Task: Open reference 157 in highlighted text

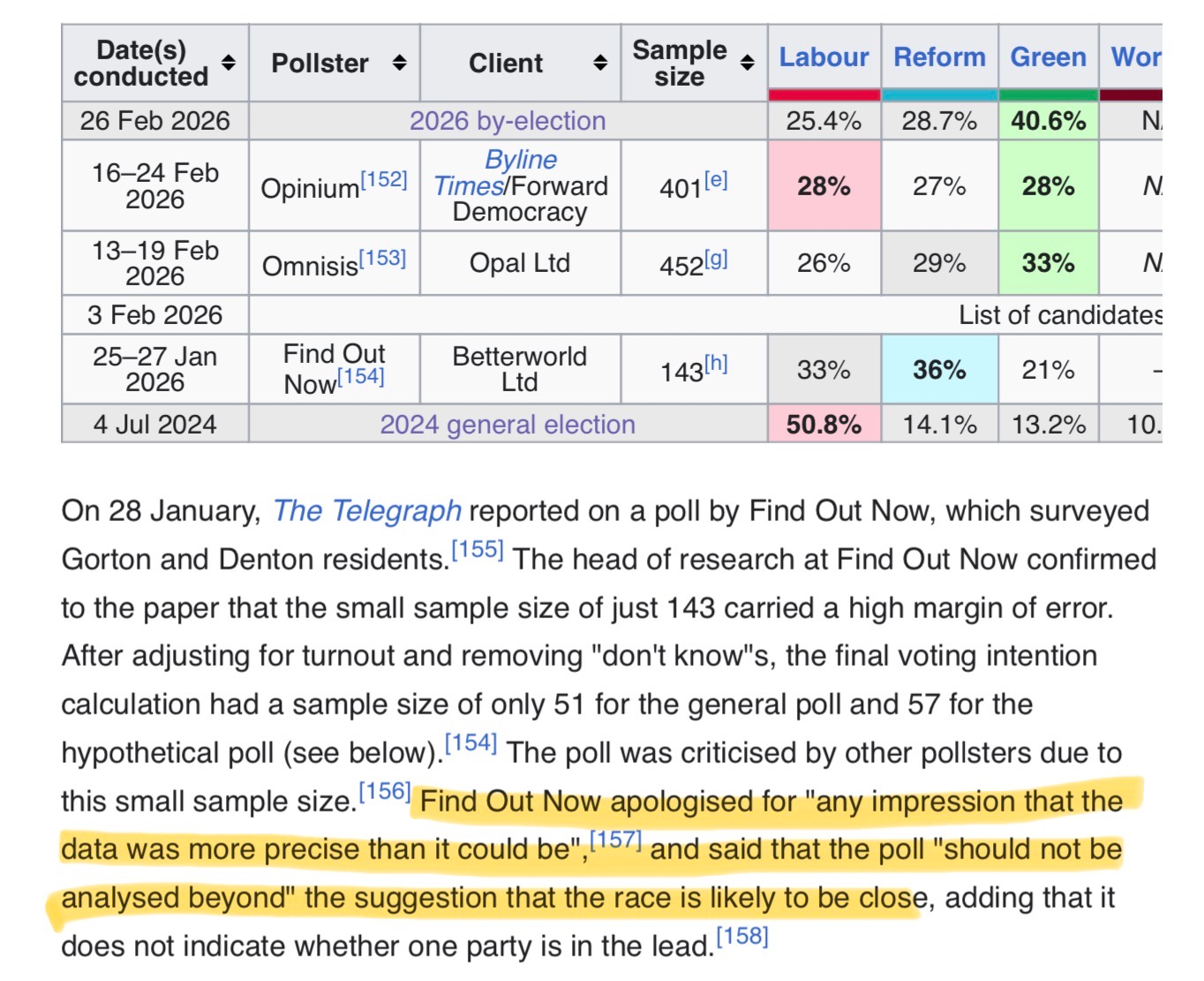Action: [x=615, y=840]
